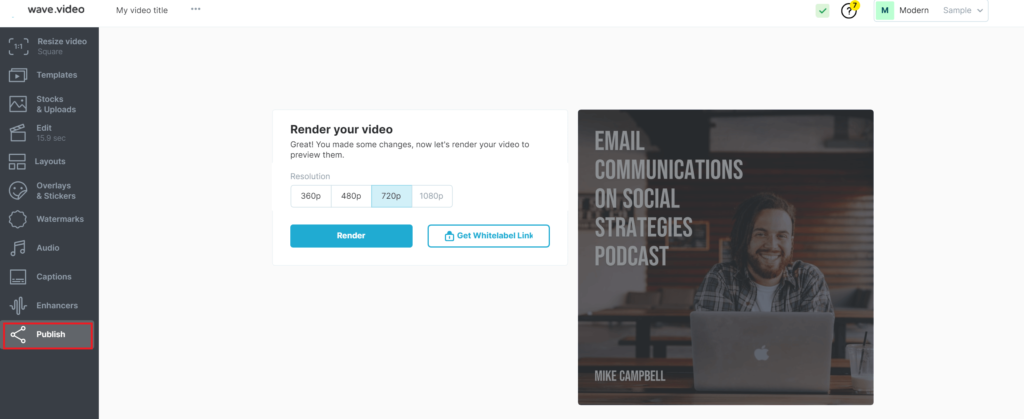
Task: Click the Stocks & Uploads image icon
Action: (18, 104)
